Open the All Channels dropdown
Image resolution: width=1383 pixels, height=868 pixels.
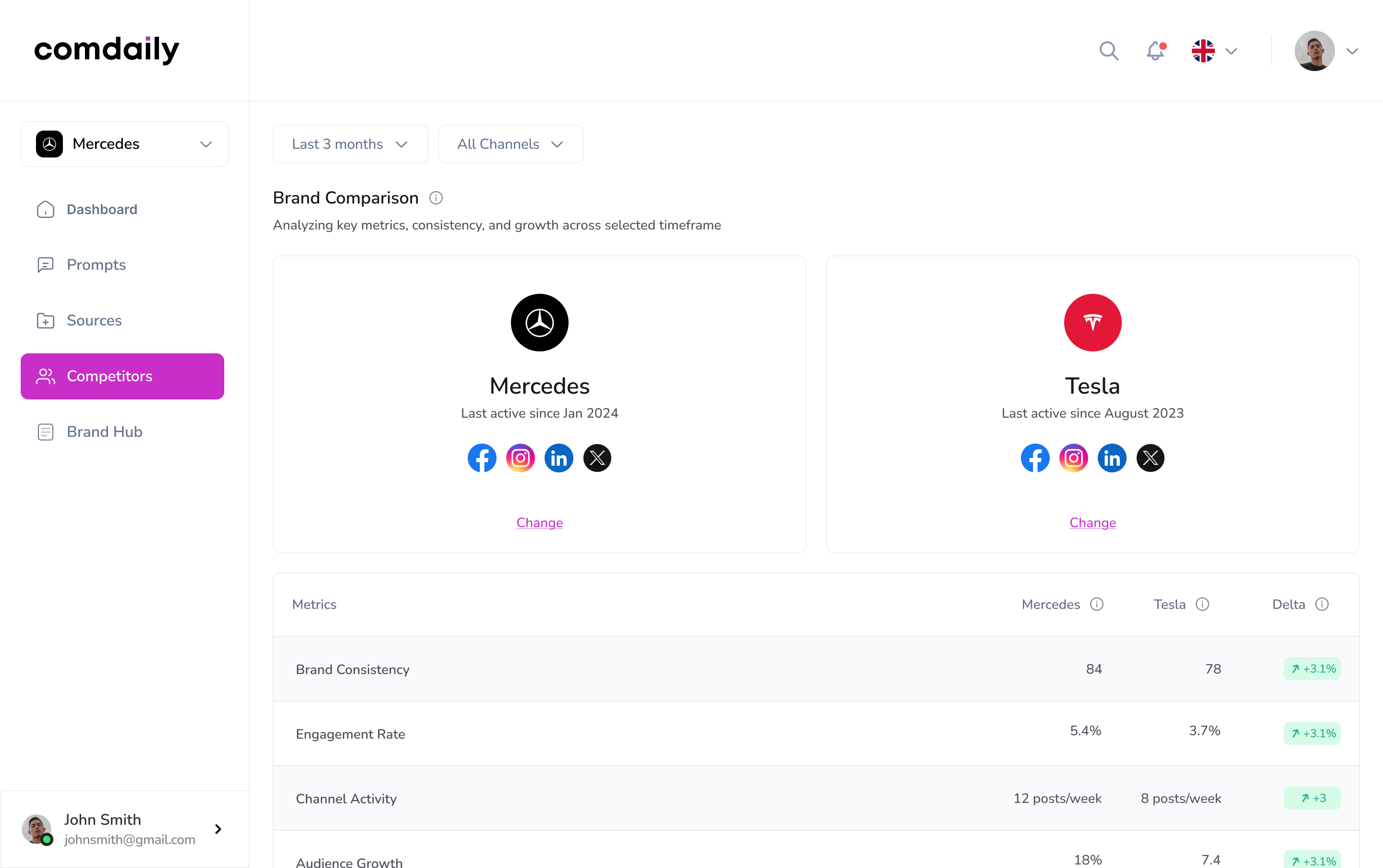[x=510, y=144]
